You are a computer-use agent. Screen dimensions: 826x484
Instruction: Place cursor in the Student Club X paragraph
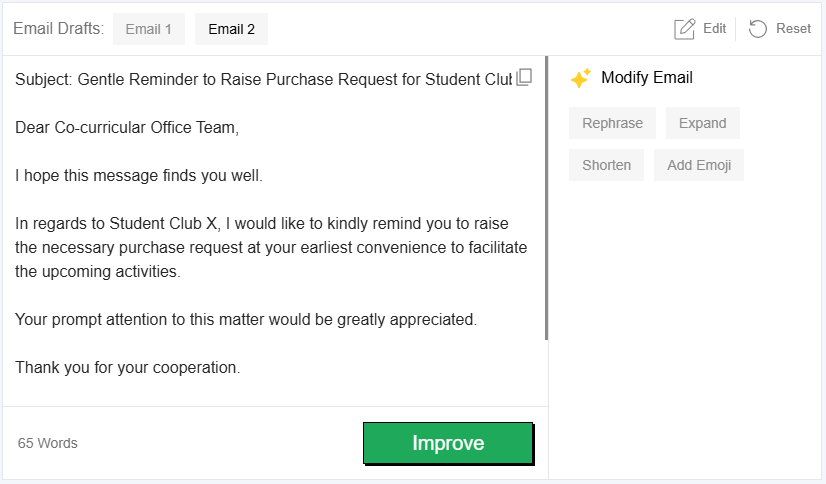tap(270, 247)
